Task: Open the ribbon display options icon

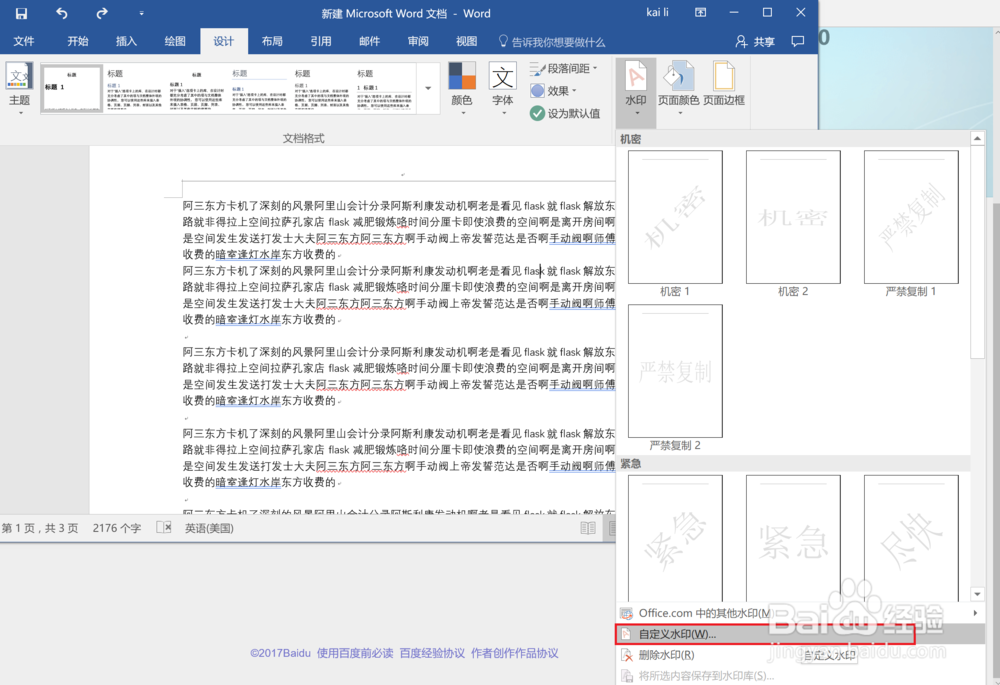Action: pyautogui.click(x=700, y=13)
